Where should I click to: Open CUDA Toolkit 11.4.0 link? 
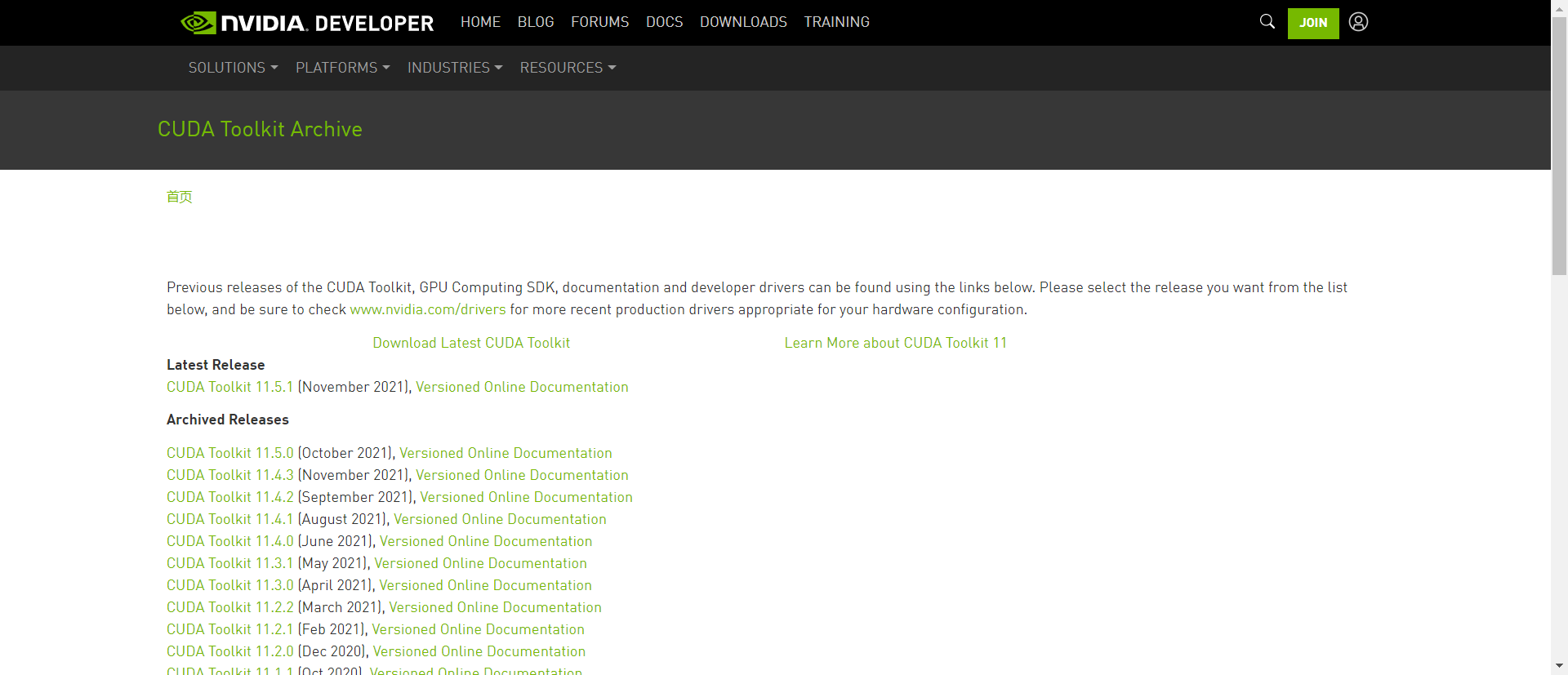tap(229, 541)
